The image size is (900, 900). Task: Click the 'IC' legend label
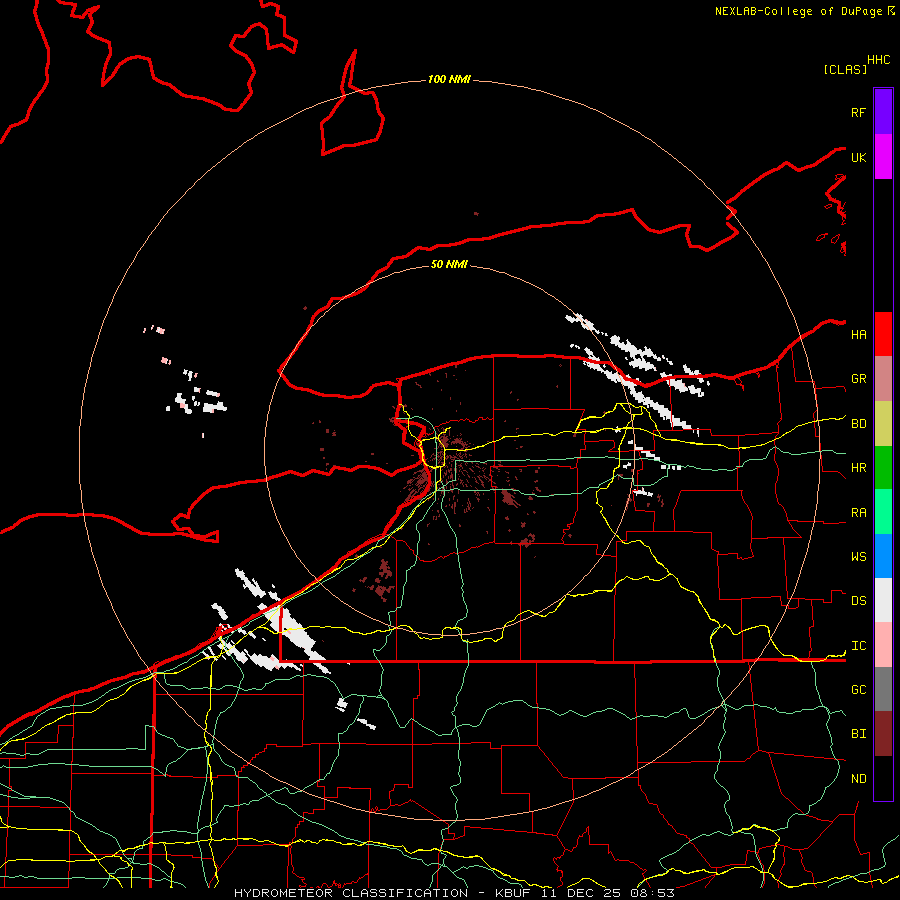pyautogui.click(x=858, y=646)
